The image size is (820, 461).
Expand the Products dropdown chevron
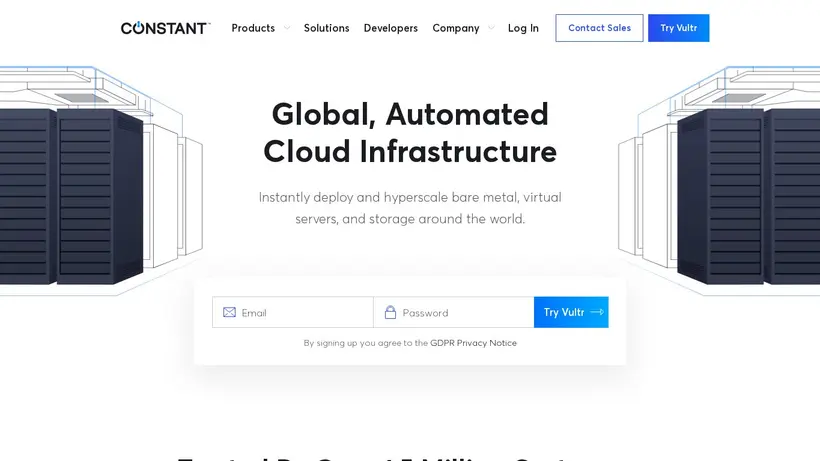coord(287,28)
